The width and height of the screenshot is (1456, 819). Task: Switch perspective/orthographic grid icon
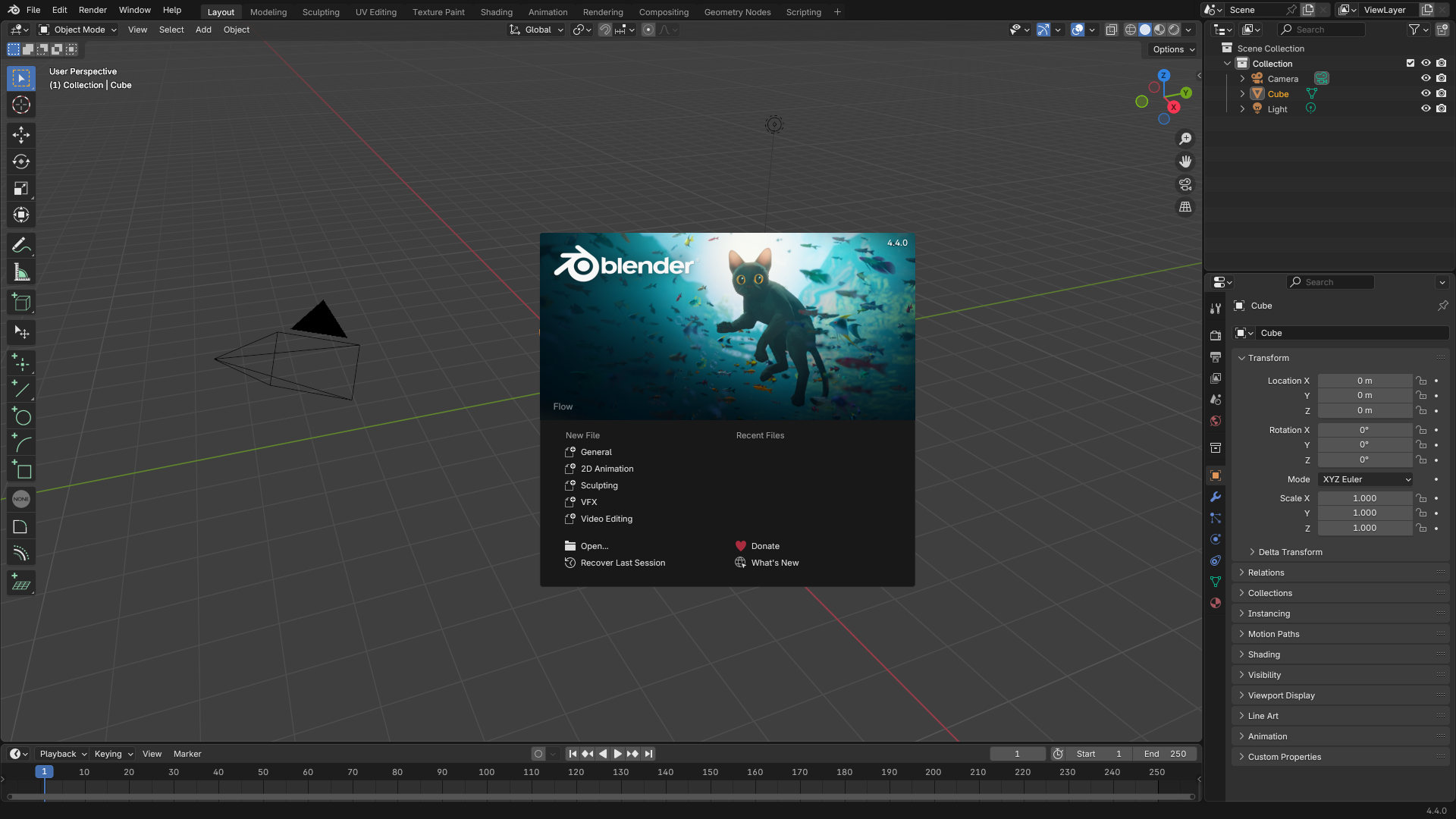tap(1185, 207)
